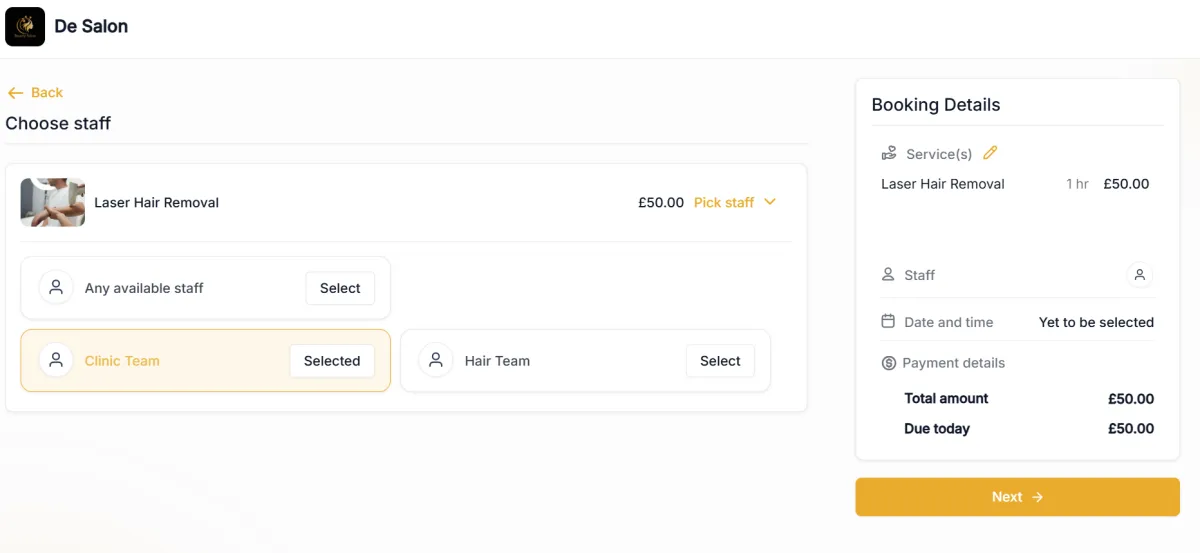The width and height of the screenshot is (1200, 553).
Task: Click the De Salon logo icon
Action: pyautogui.click(x=25, y=27)
